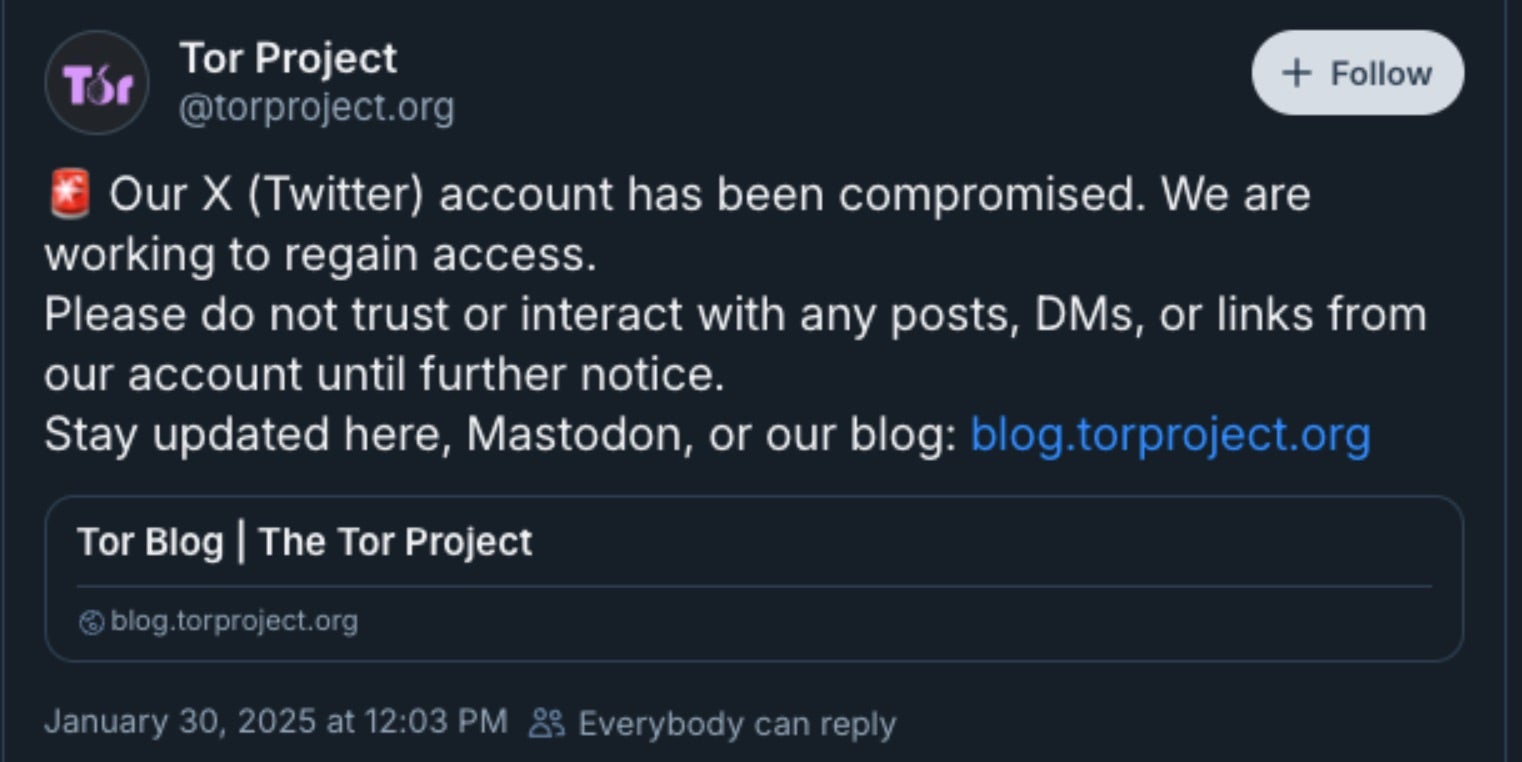
Task: Click the "working to regain access" line
Action: [x=320, y=255]
